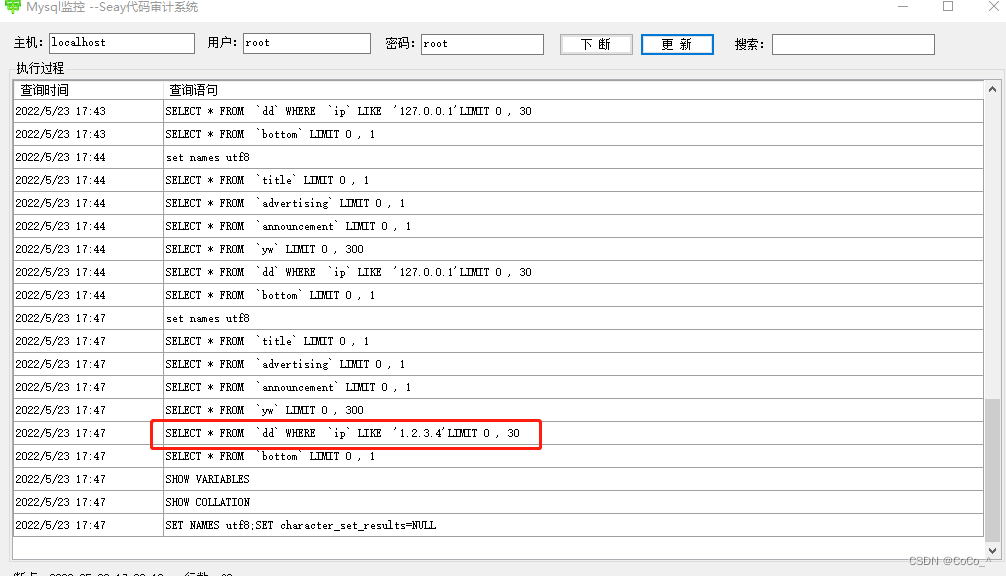Select 17:44 set names utf8 row
Screen dimensions: 1006x576
pos(499,157)
